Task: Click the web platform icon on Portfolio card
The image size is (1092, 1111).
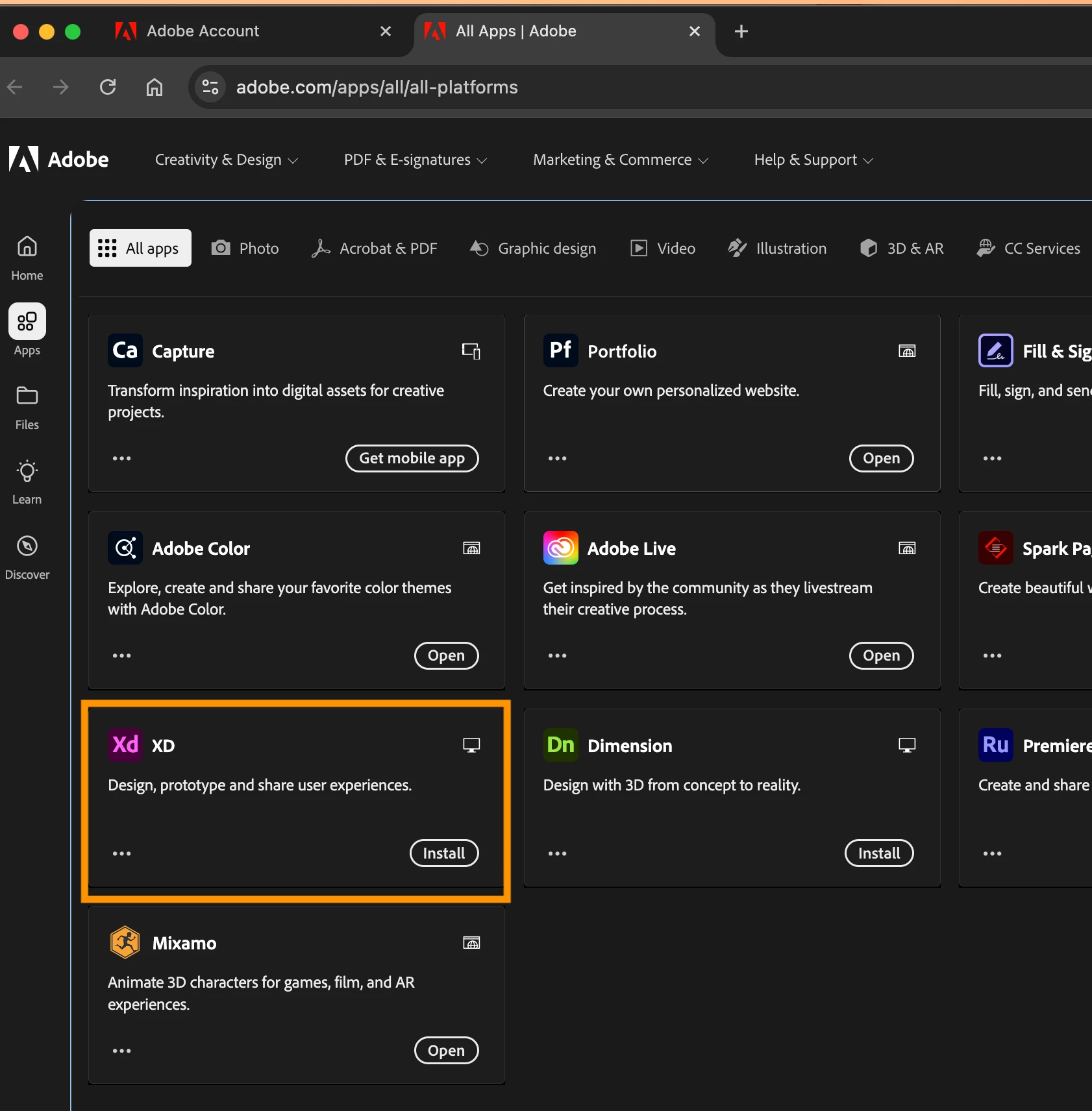Action: [x=907, y=351]
